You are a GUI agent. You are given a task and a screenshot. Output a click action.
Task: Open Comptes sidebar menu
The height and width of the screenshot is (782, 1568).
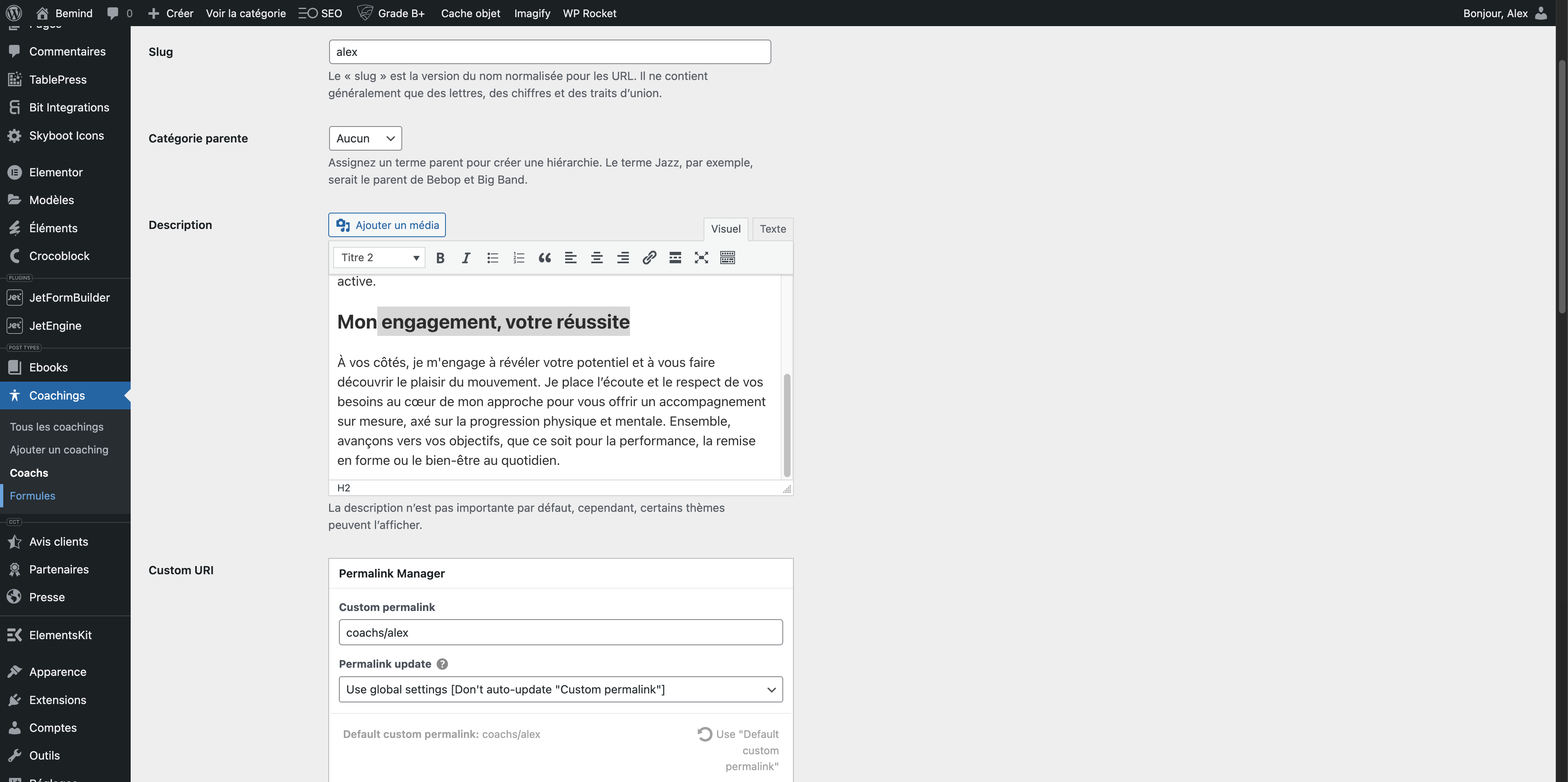65,728
